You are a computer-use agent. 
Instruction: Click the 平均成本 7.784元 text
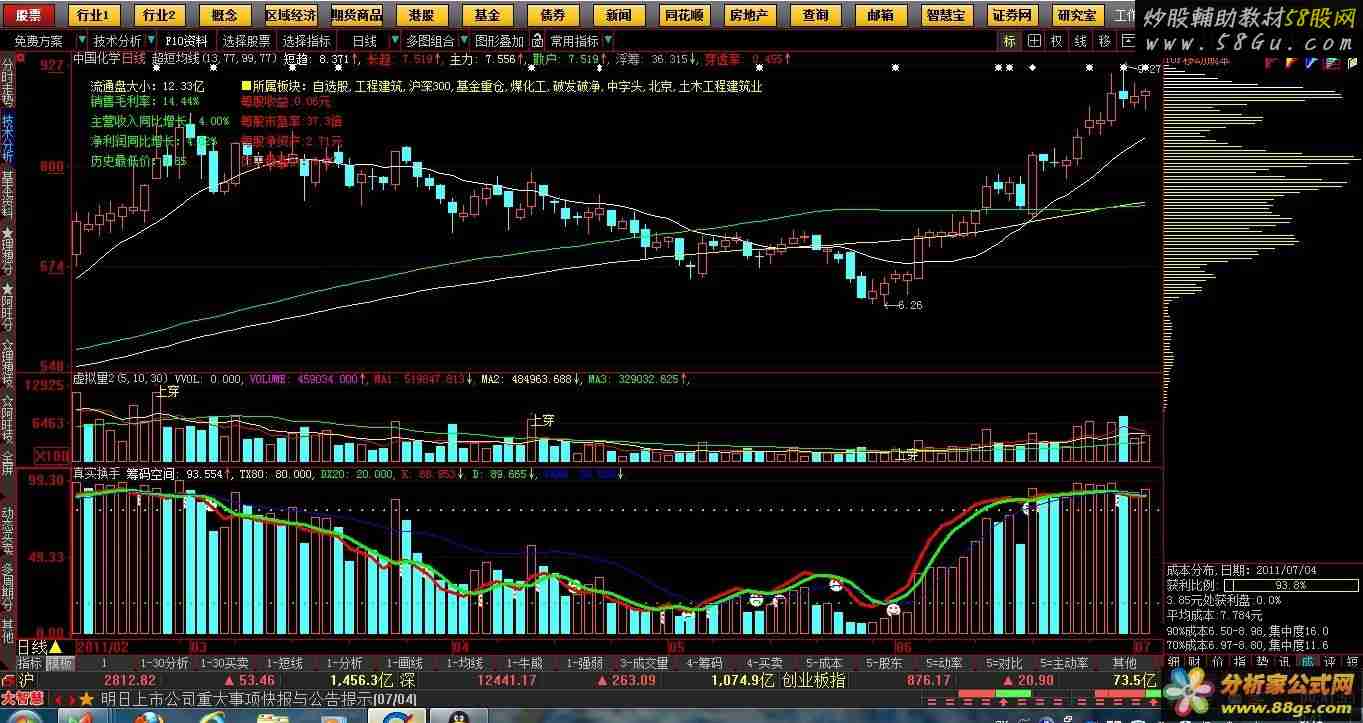click(1215, 614)
